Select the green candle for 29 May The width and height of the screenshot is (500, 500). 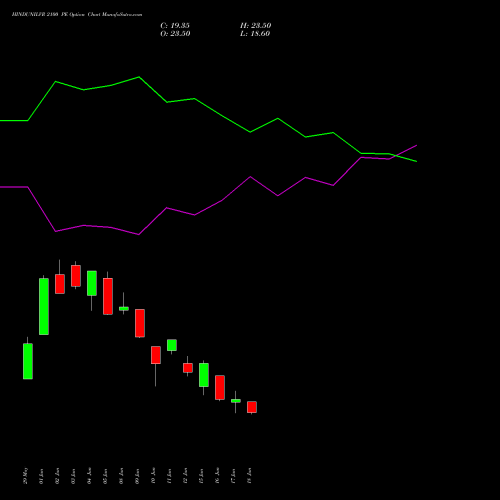[x=28, y=361]
